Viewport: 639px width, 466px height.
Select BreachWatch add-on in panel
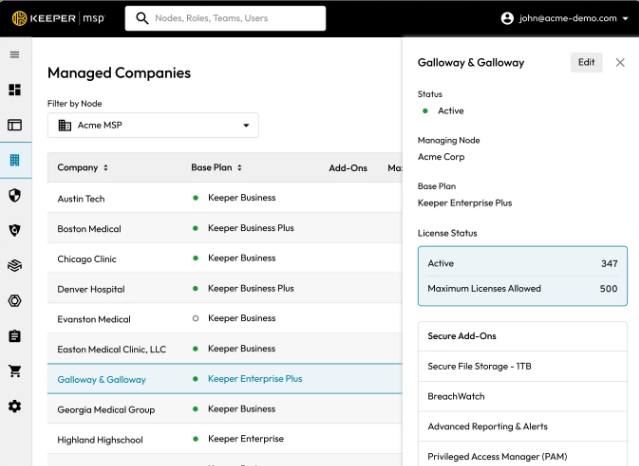pyautogui.click(x=456, y=396)
